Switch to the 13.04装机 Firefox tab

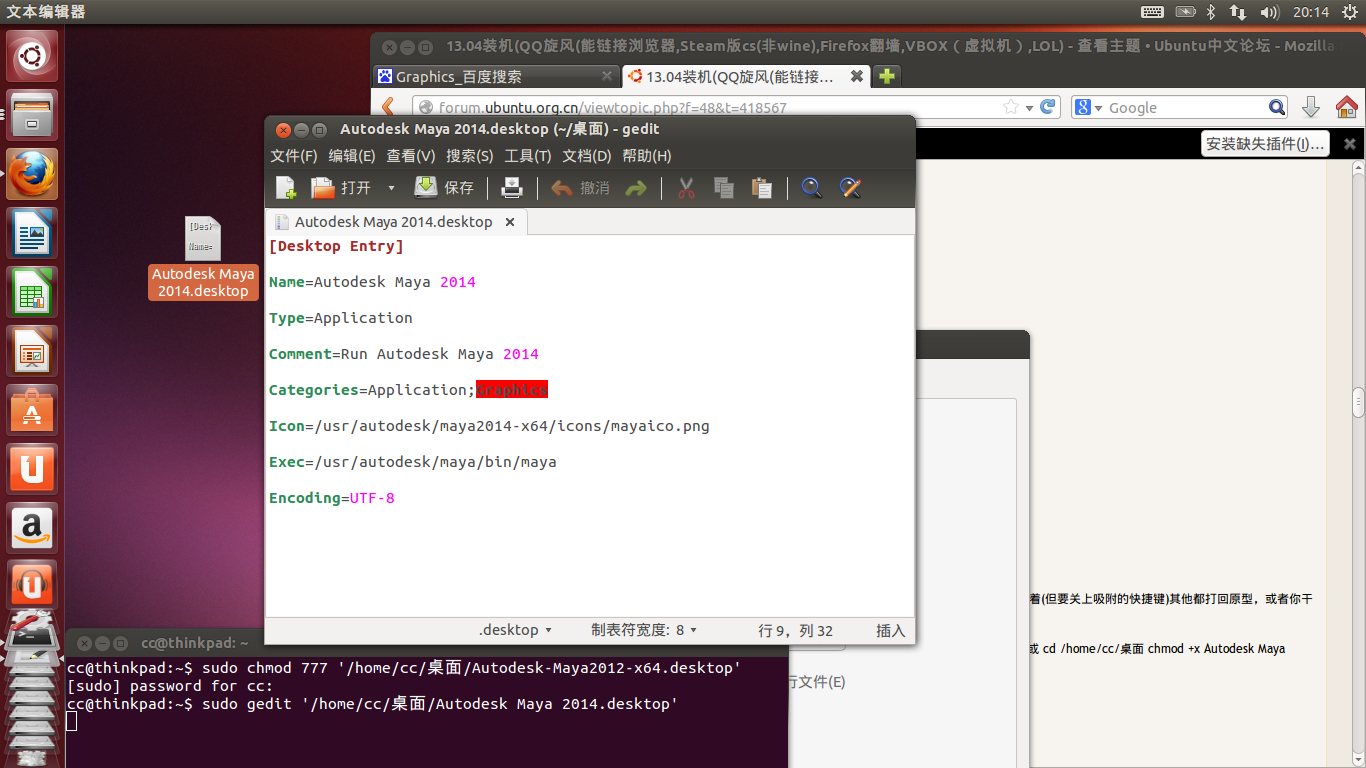[x=745, y=76]
